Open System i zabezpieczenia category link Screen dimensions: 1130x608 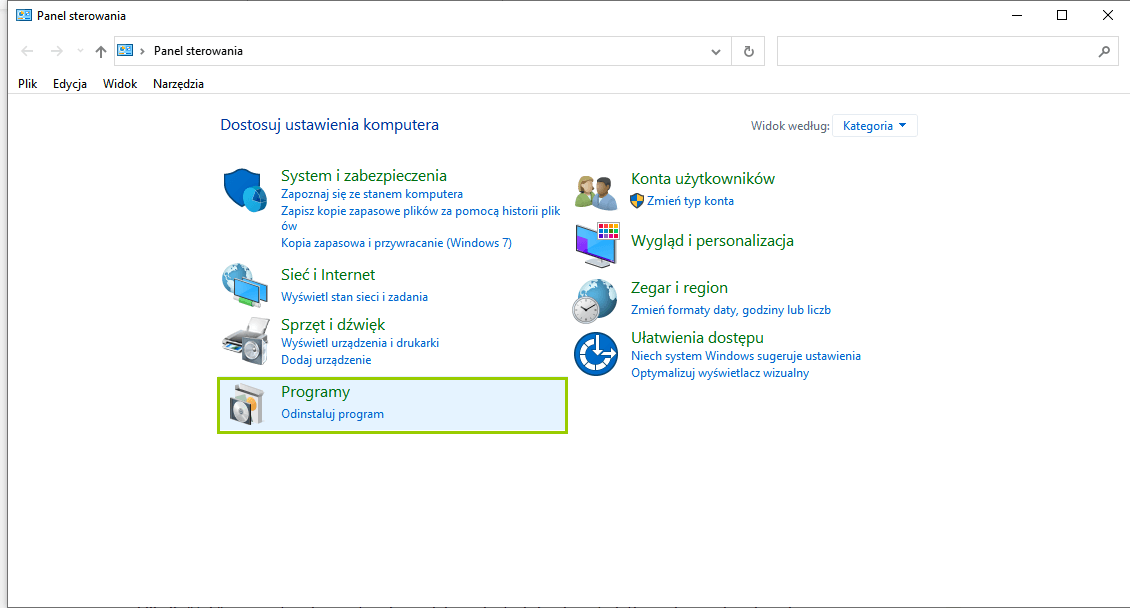(364, 176)
